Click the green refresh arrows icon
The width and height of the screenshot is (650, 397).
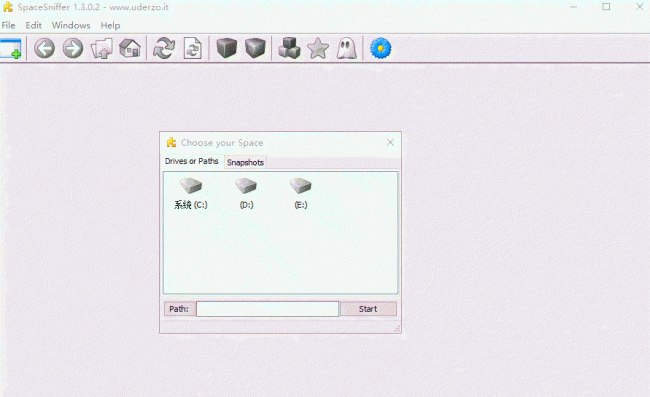click(x=164, y=48)
